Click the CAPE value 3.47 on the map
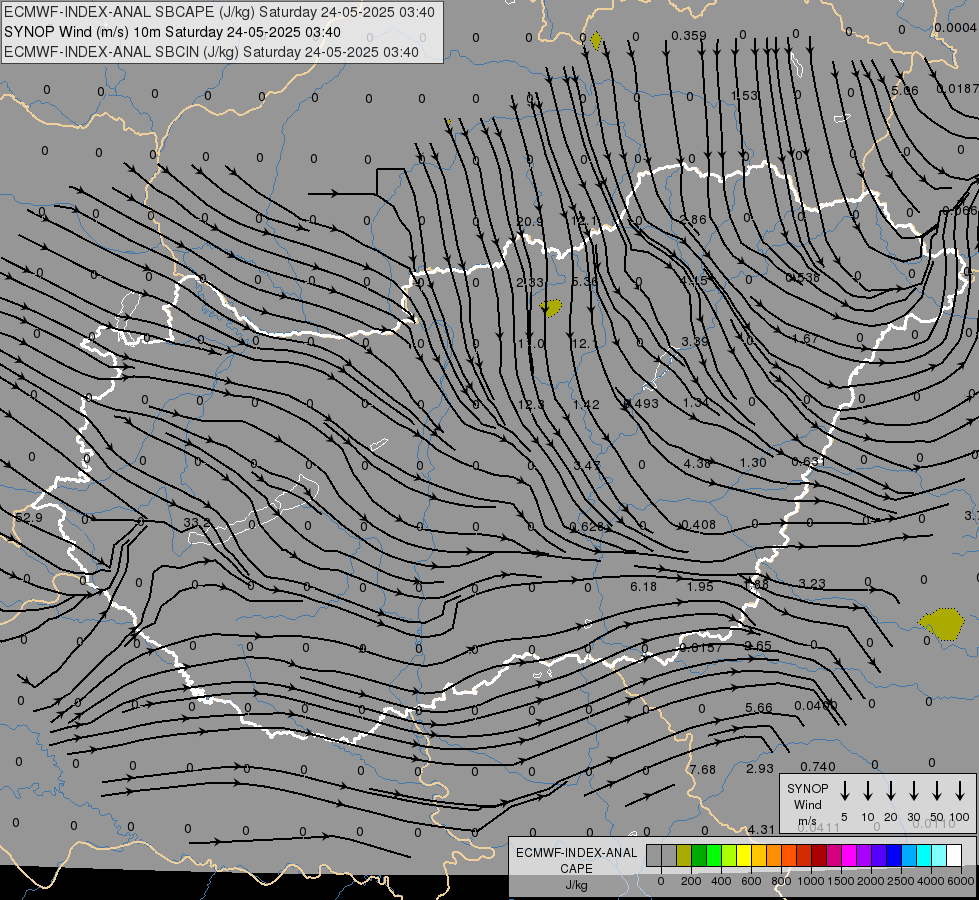The height and width of the screenshot is (900, 979). 587,465
